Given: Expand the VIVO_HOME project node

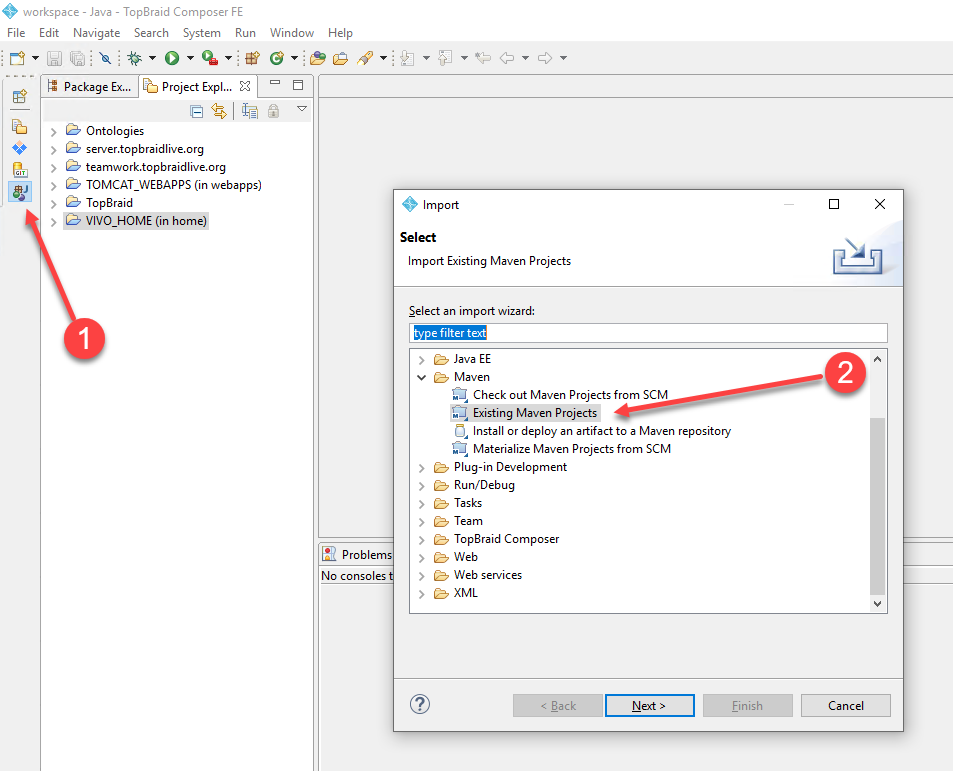Looking at the screenshot, I should [x=53, y=222].
